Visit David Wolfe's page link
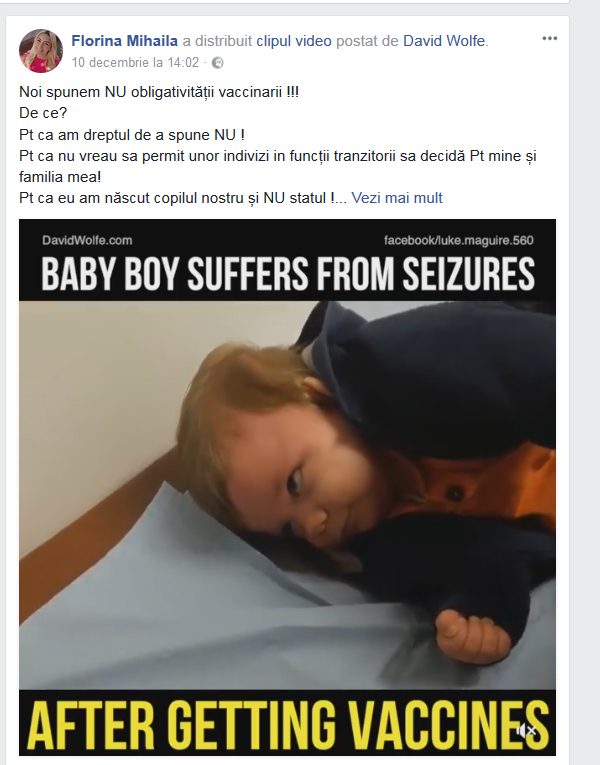Screen dimensions: 600x765 coord(444,41)
